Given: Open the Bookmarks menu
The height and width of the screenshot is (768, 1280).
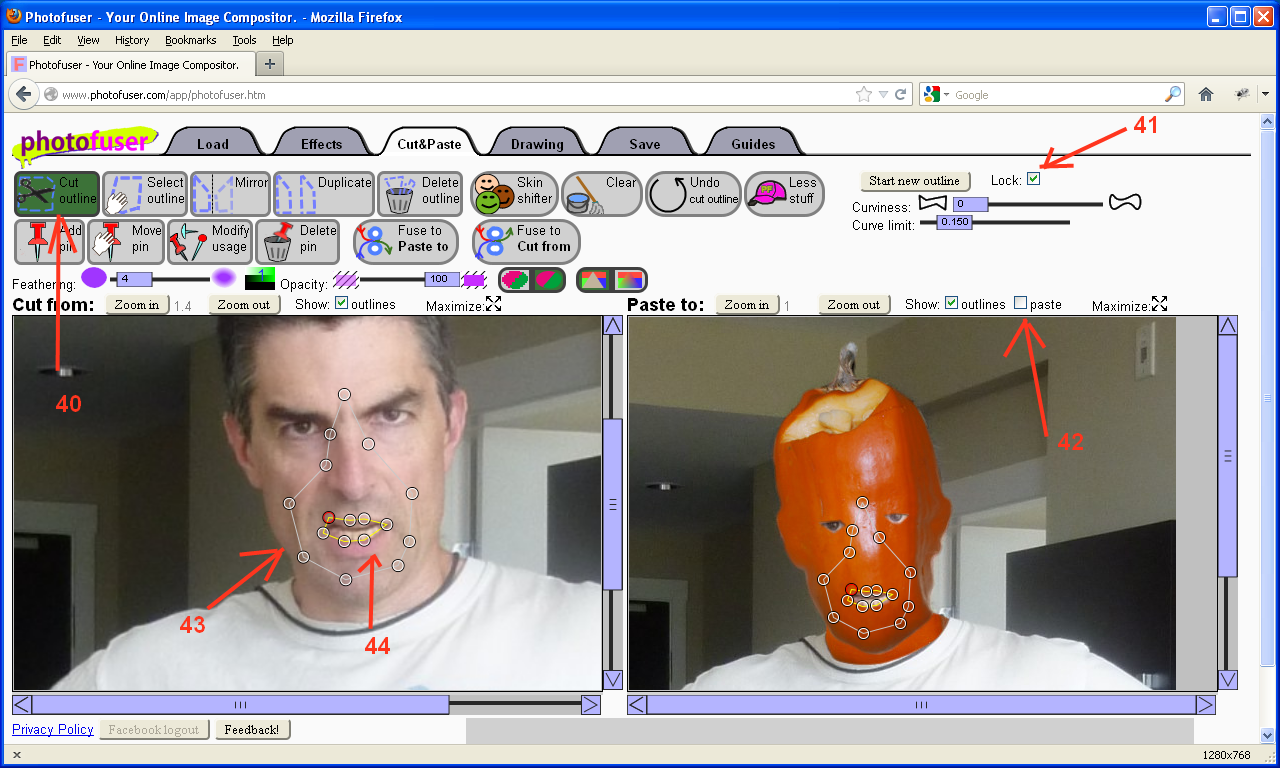Looking at the screenshot, I should tap(191, 40).
